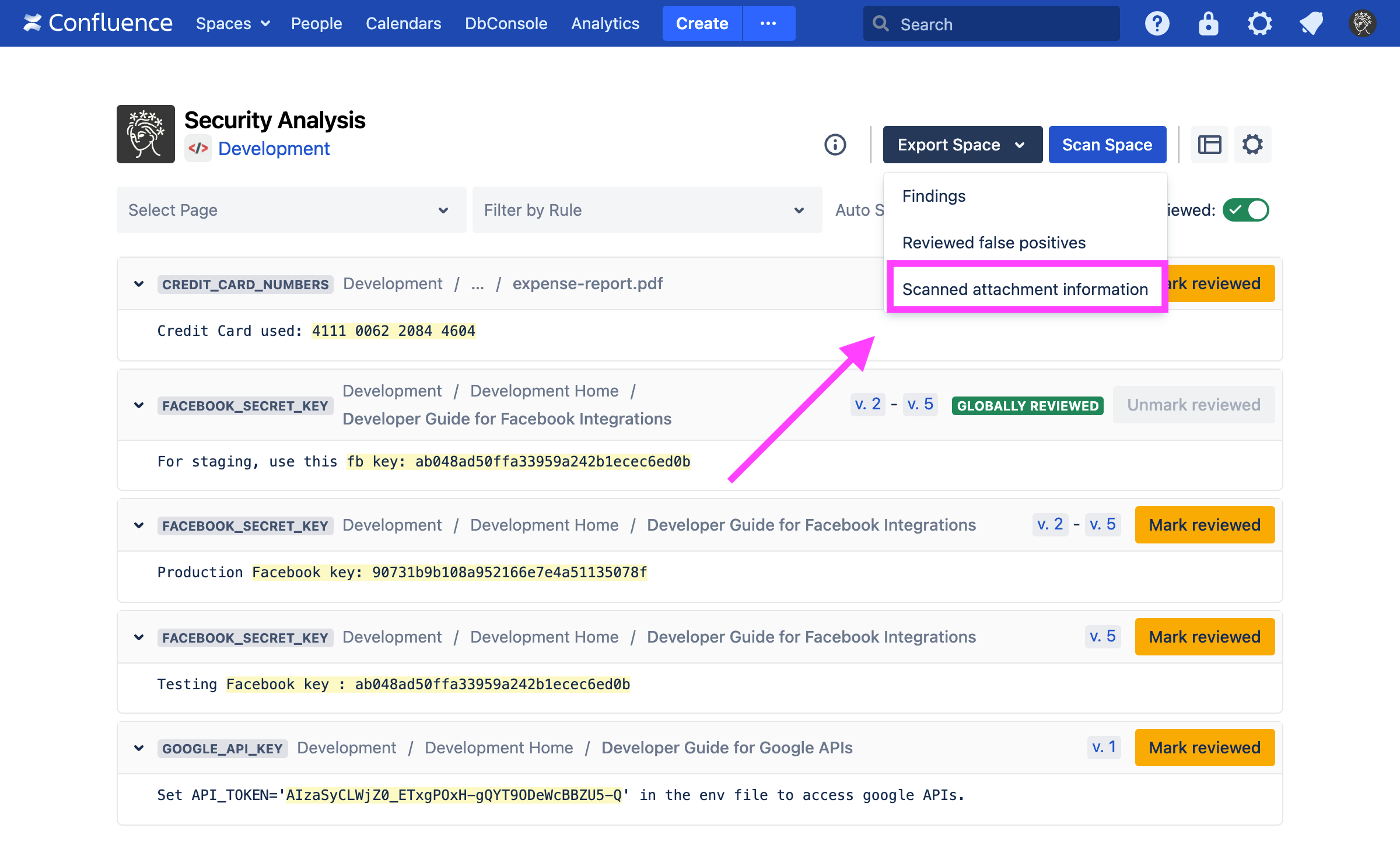
Task: Open notifications megaphone icon
Action: pos(1311,24)
